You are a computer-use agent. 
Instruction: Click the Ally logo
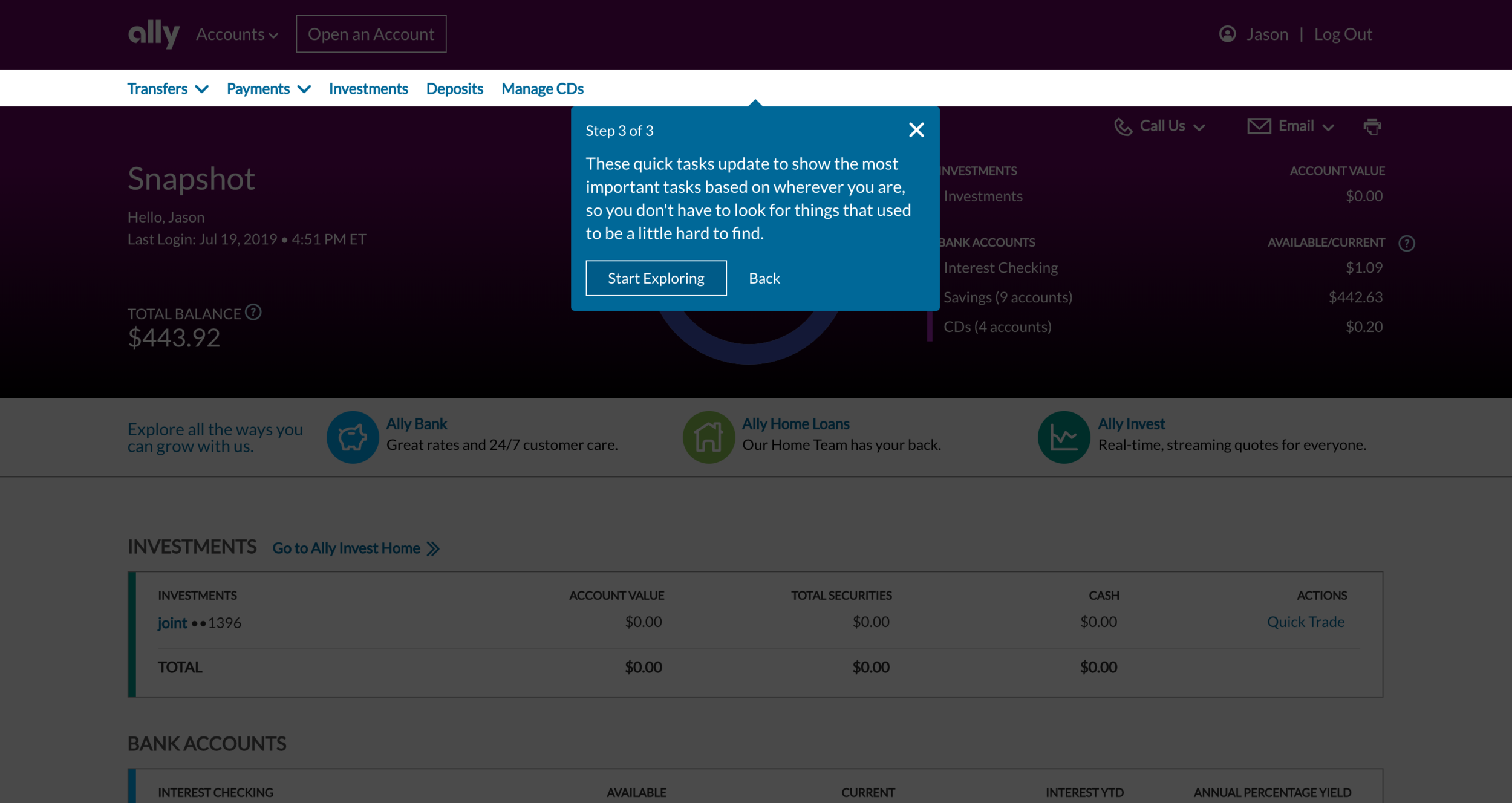coord(154,33)
